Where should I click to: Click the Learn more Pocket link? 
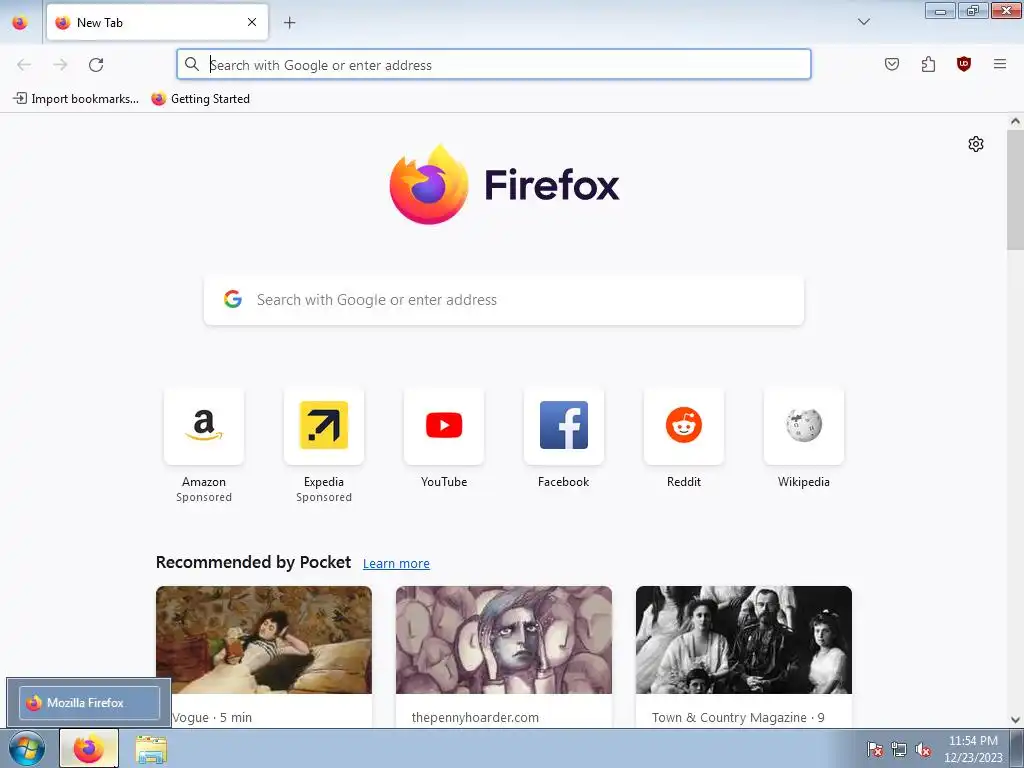396,563
